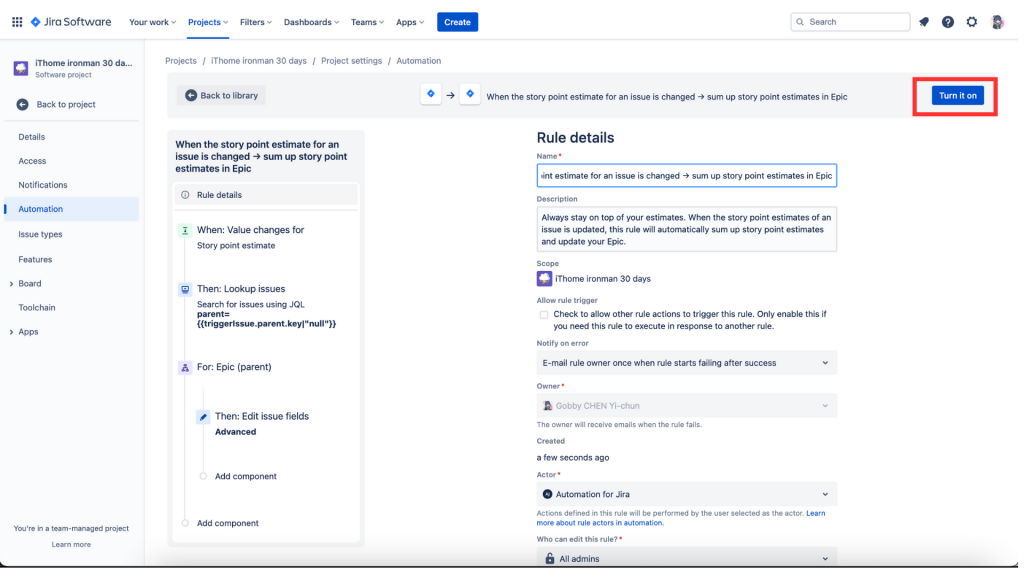Click the Description text area
Screen dimensions: 1024x576
click(x=686, y=230)
